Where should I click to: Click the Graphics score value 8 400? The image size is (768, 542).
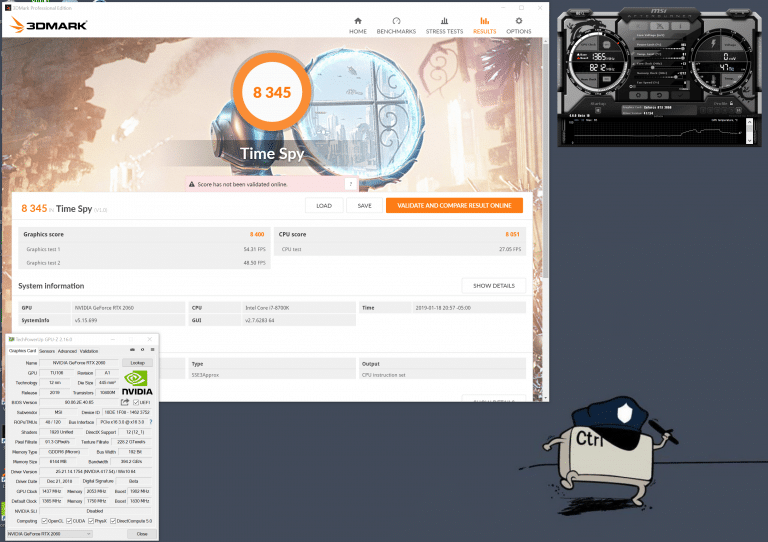click(257, 235)
